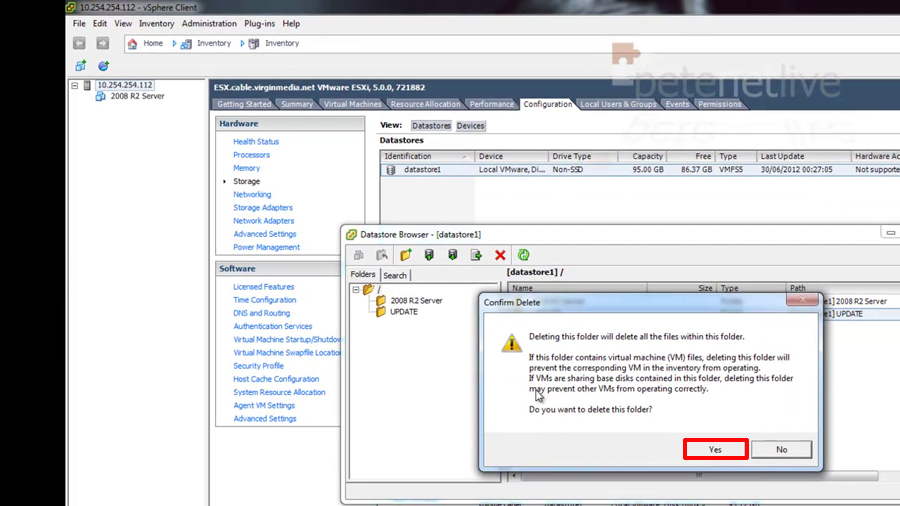Click Yes in the Confirm Delete dialog
This screenshot has width=900, height=506.
coord(715,449)
